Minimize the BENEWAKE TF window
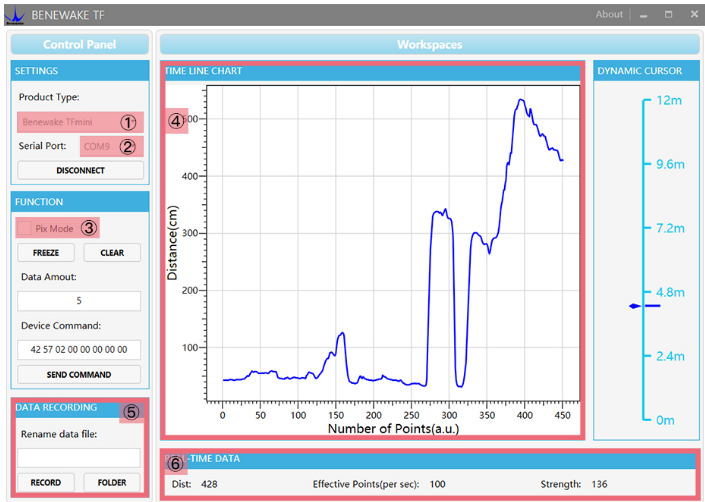This screenshot has height=502, width=705. [x=643, y=15]
